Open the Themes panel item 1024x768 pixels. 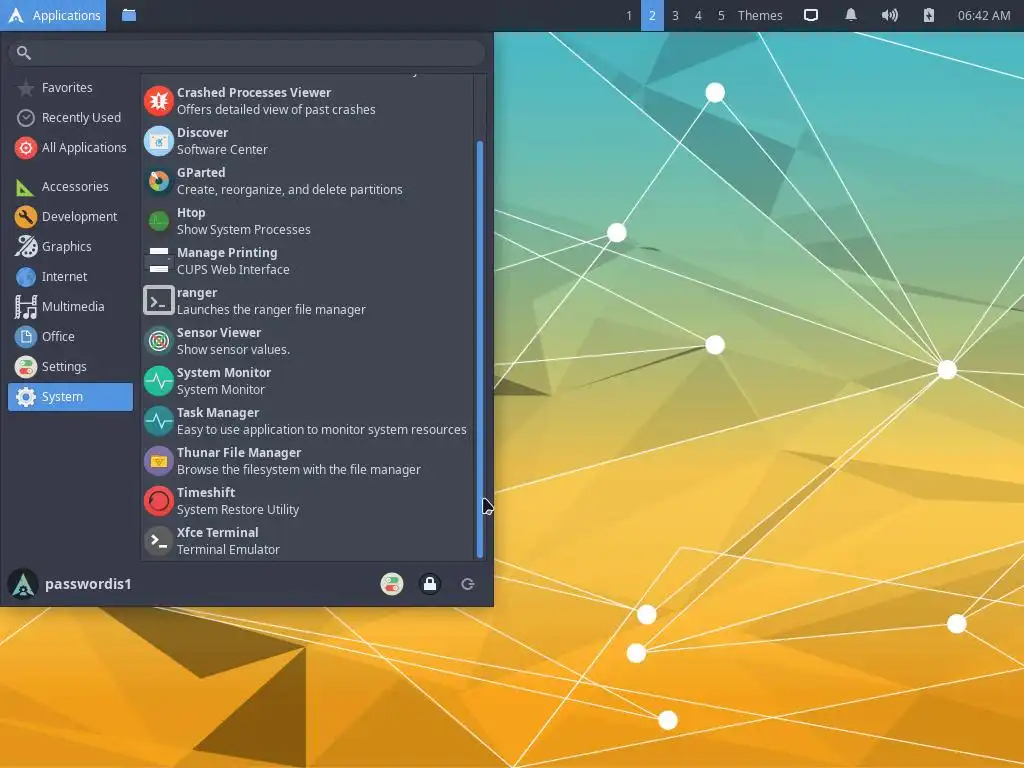pos(760,15)
